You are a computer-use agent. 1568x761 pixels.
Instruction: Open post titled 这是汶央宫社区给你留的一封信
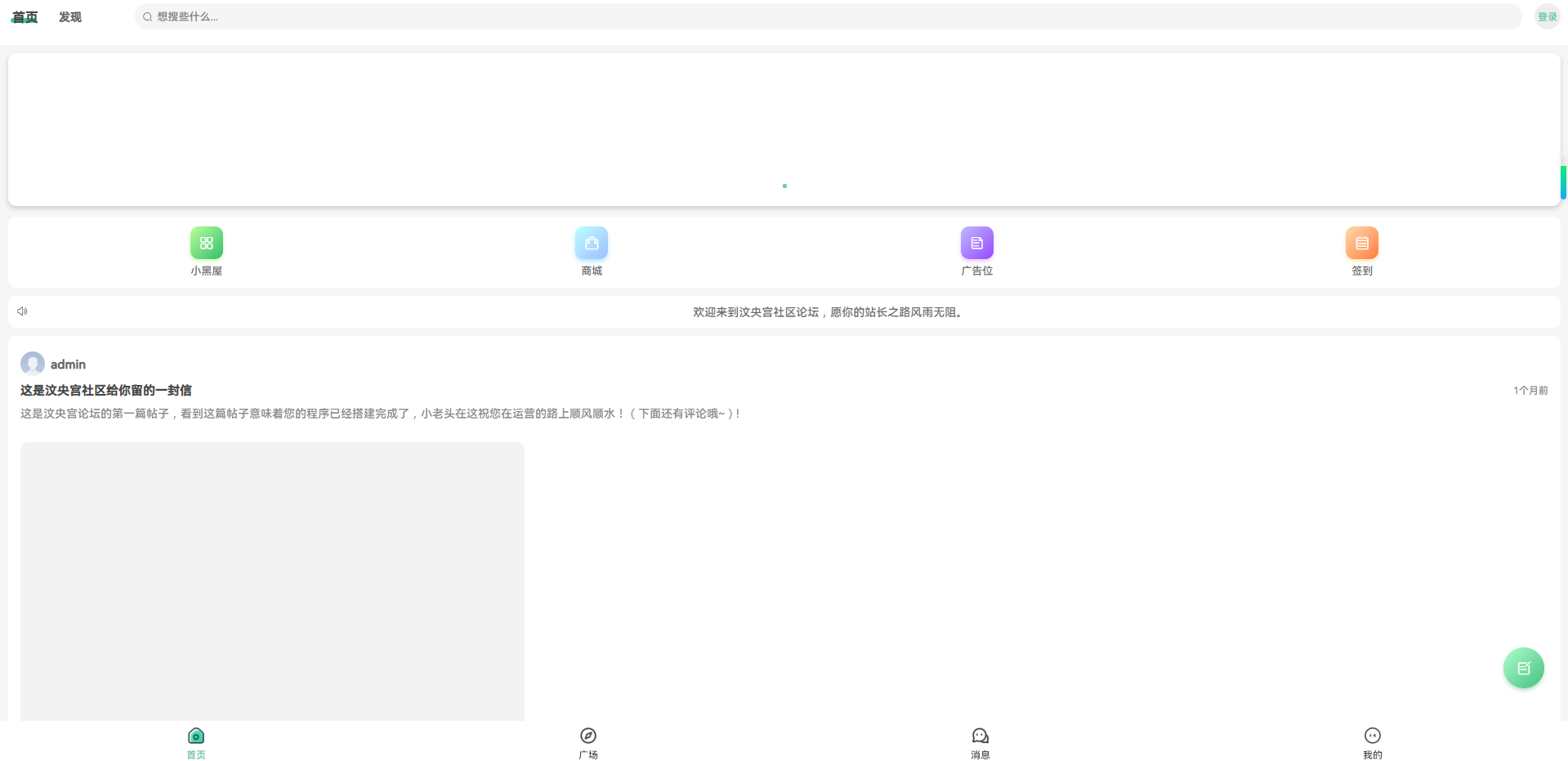[106, 391]
